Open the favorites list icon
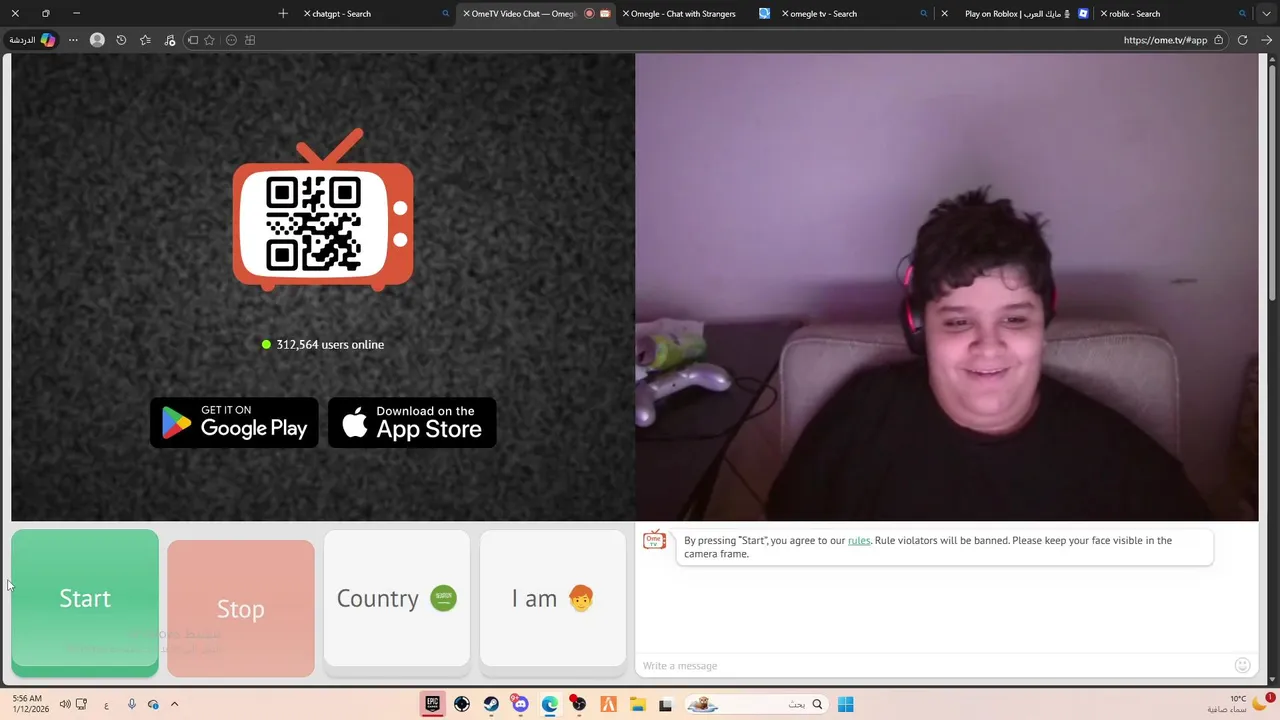Image resolution: width=1280 pixels, height=720 pixels. [x=145, y=40]
